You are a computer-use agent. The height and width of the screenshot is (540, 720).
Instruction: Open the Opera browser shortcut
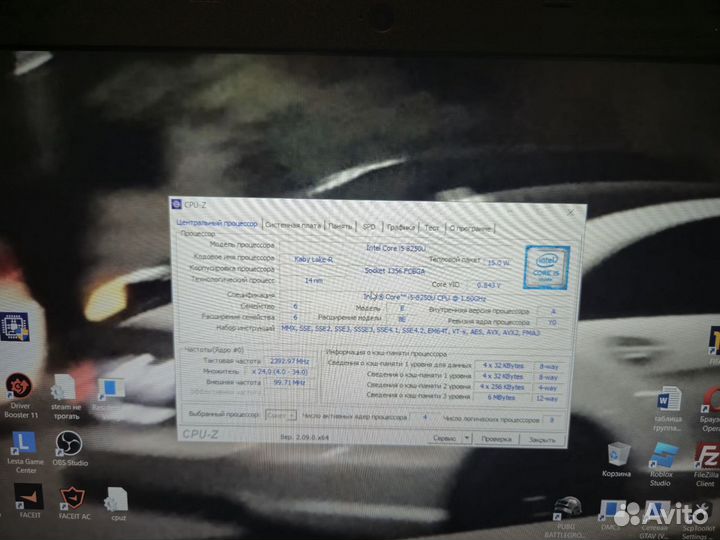point(710,409)
